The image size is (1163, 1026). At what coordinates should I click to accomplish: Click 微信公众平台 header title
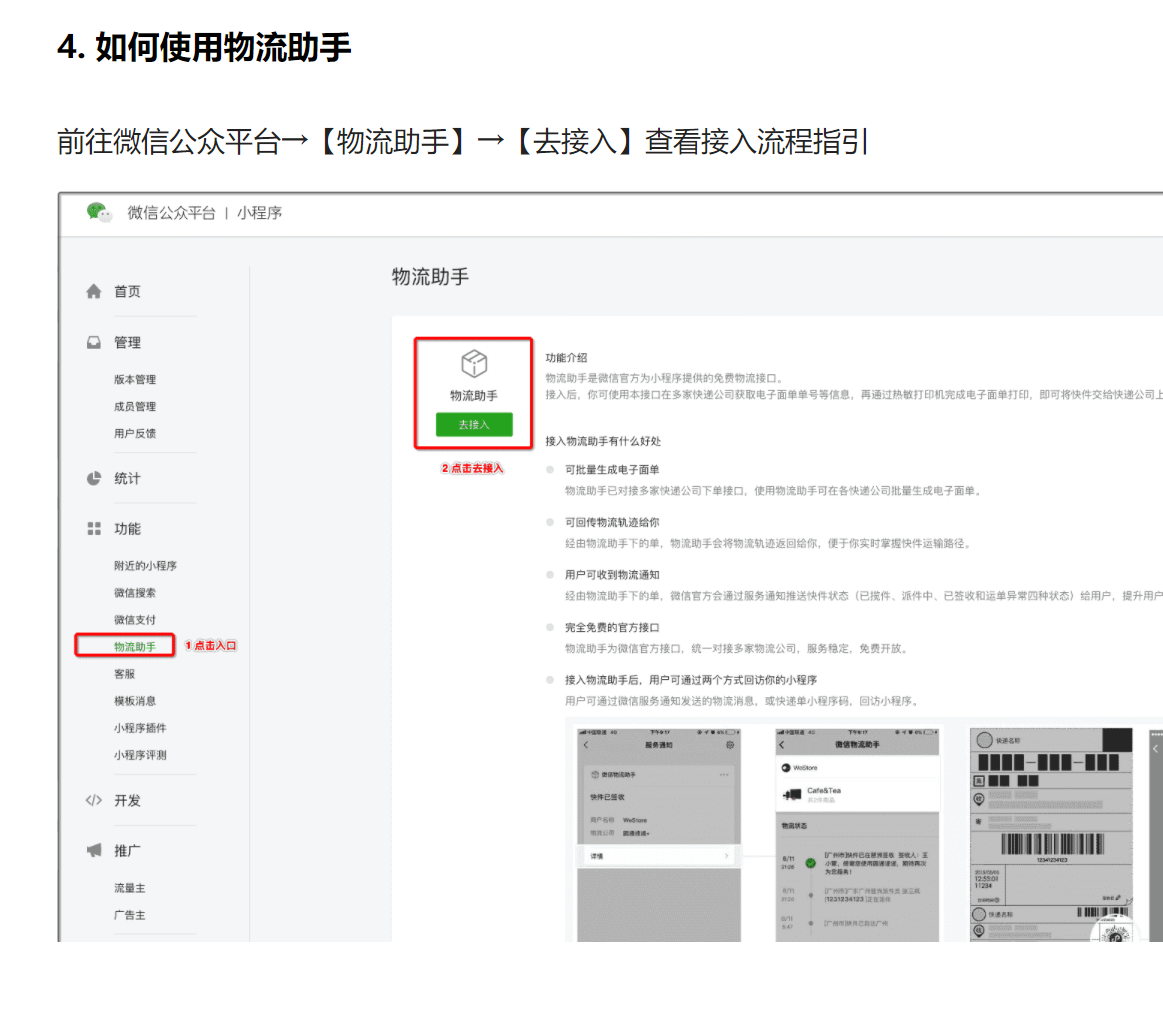click(x=171, y=213)
